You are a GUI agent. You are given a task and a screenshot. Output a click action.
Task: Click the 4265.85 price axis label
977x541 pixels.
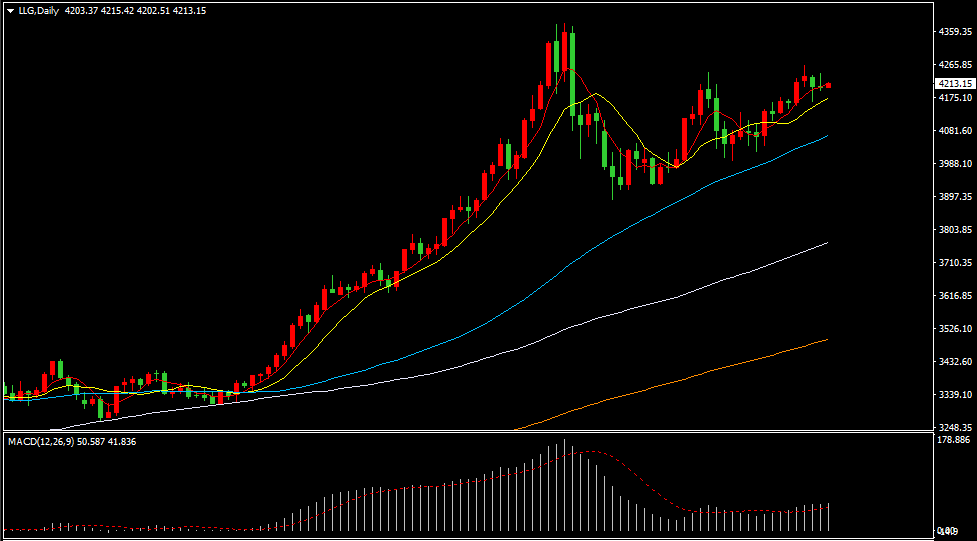click(955, 64)
